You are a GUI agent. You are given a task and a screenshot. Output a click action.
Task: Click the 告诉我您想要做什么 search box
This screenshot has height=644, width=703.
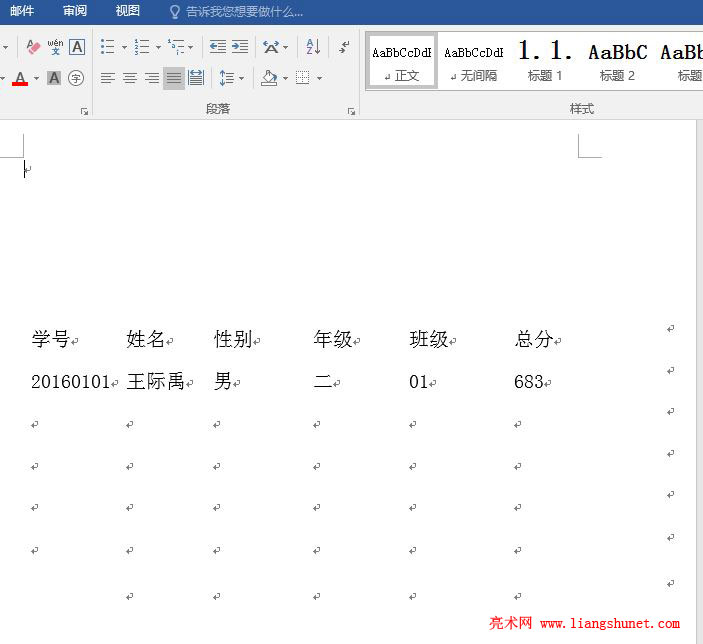click(244, 12)
